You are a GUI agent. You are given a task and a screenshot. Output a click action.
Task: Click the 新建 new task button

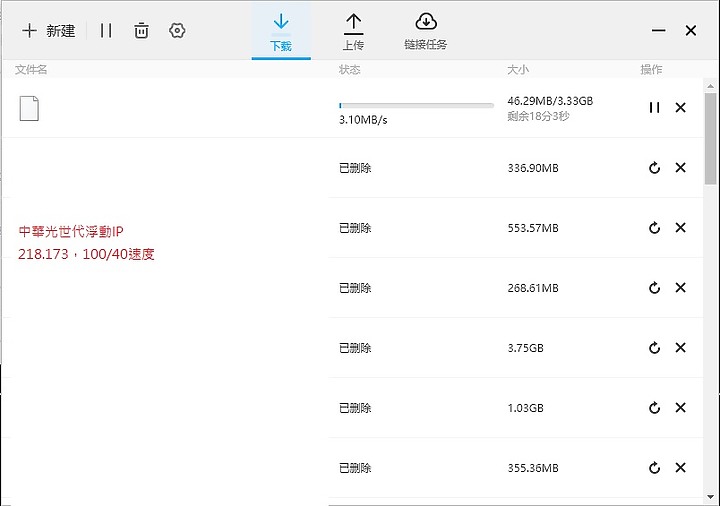click(x=49, y=31)
